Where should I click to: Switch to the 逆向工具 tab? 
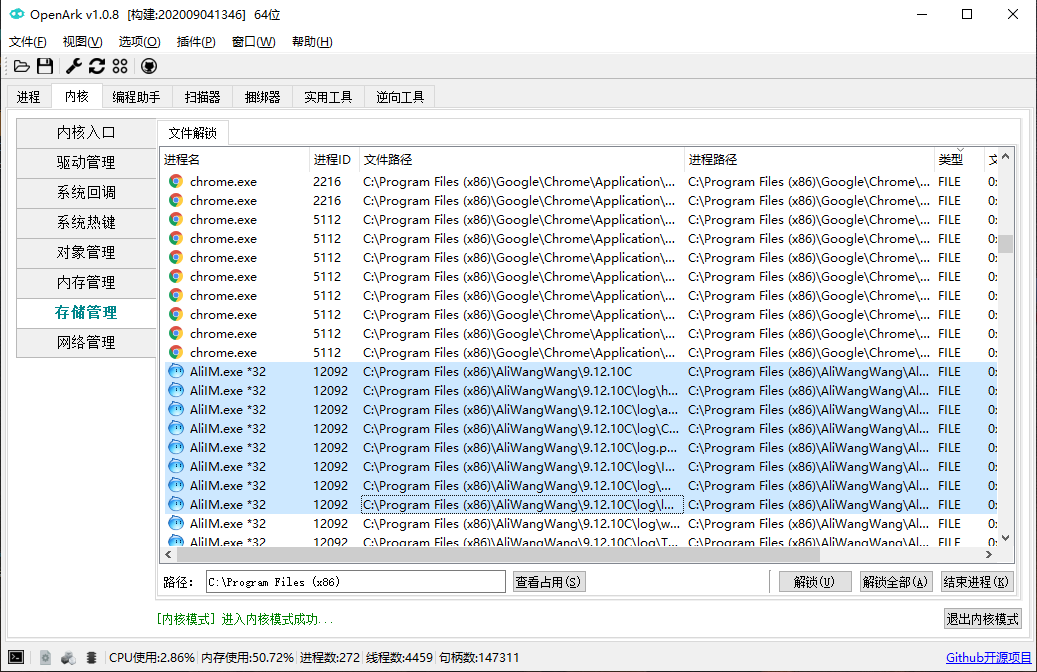click(400, 97)
